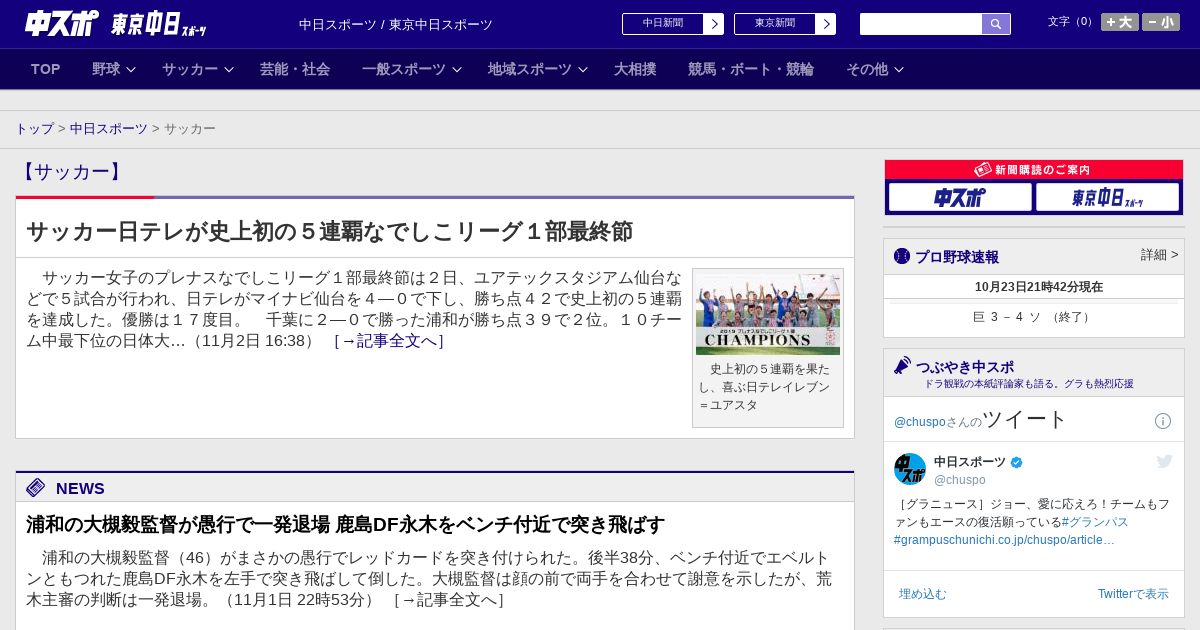Viewport: 1200px width, 630px height.
Task: Open the サッカー navigation menu
Action: 190,69
